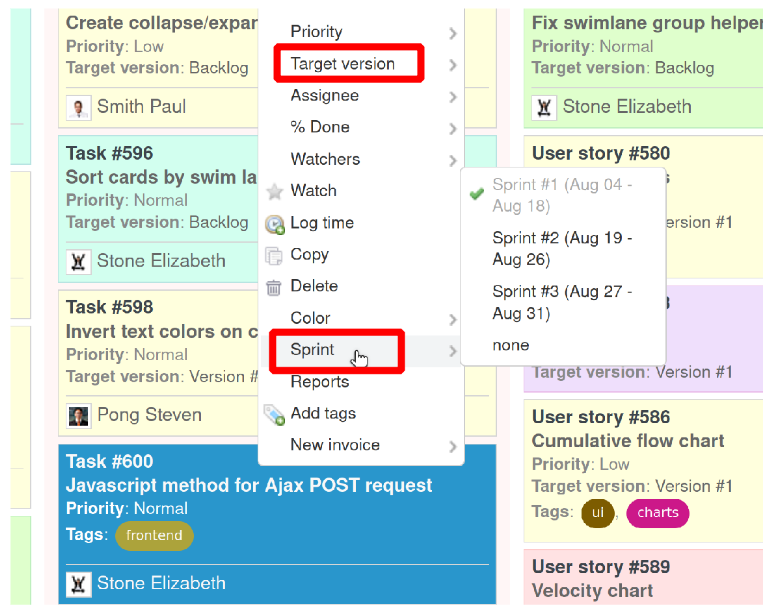
Task: Click Stone Elizabeth avatar on Task #600
Action: (78, 583)
